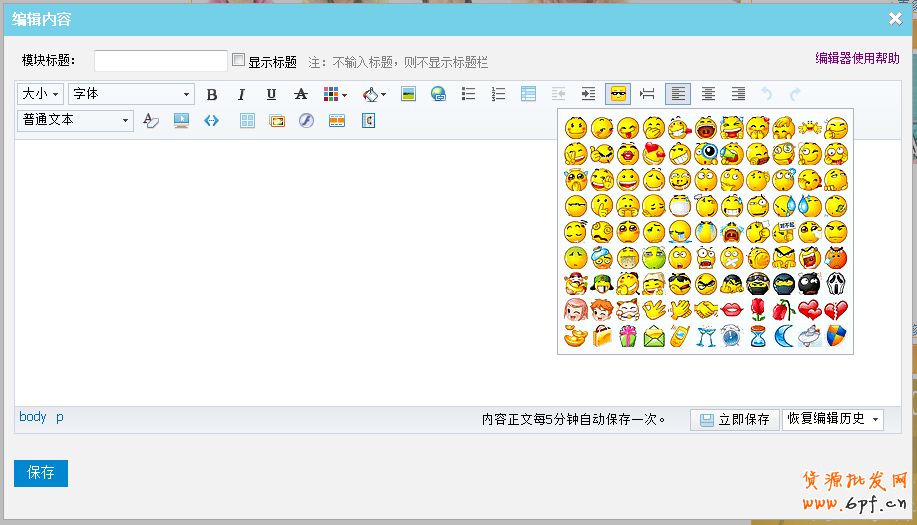This screenshot has width=917, height=525.
Task: Enable the 显示标题 checkbox
Action: pos(238,60)
